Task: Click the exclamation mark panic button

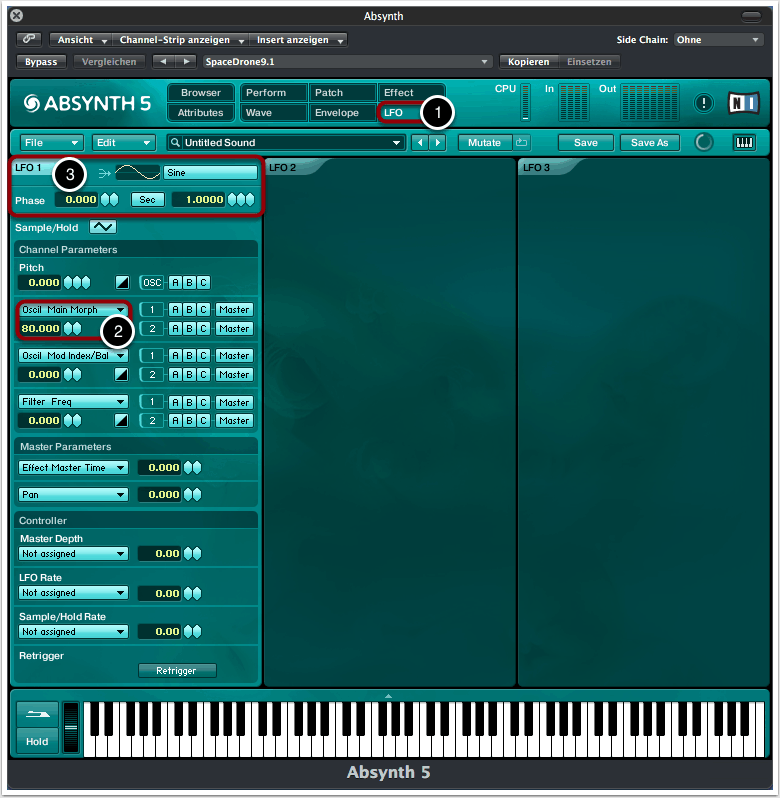Action: 704,103
